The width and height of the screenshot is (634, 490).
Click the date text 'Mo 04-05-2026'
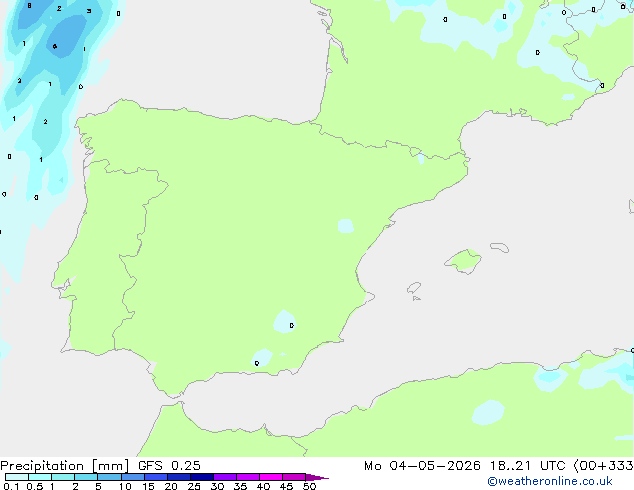click(x=422, y=466)
